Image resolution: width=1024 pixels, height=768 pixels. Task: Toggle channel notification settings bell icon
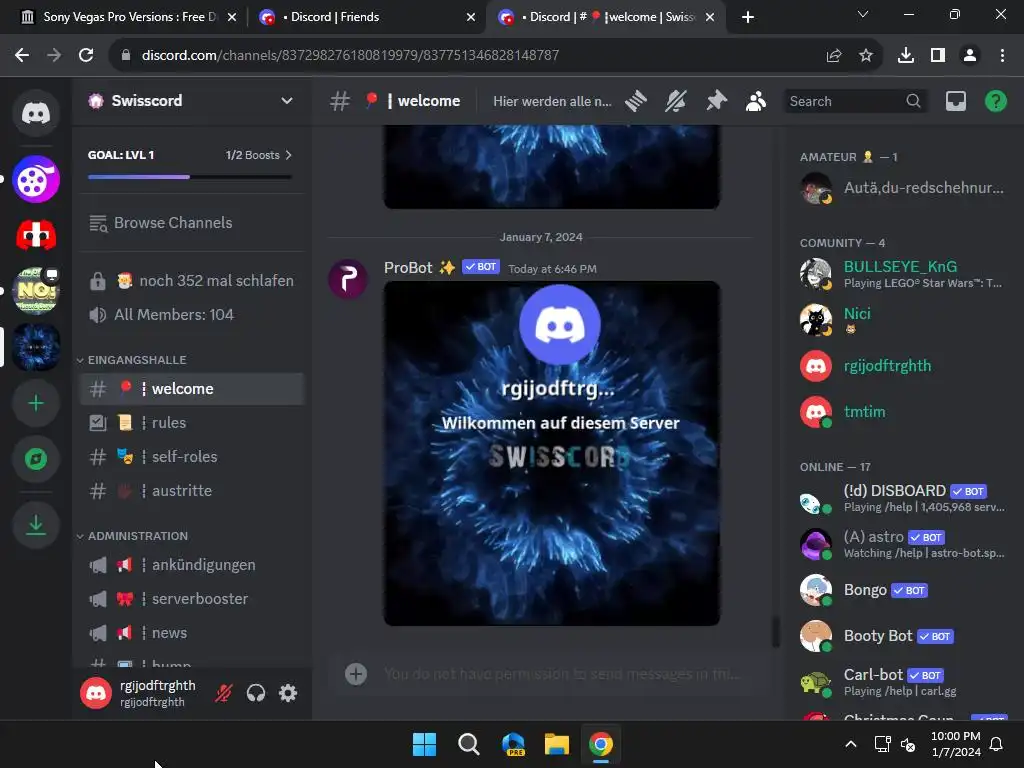coord(676,101)
